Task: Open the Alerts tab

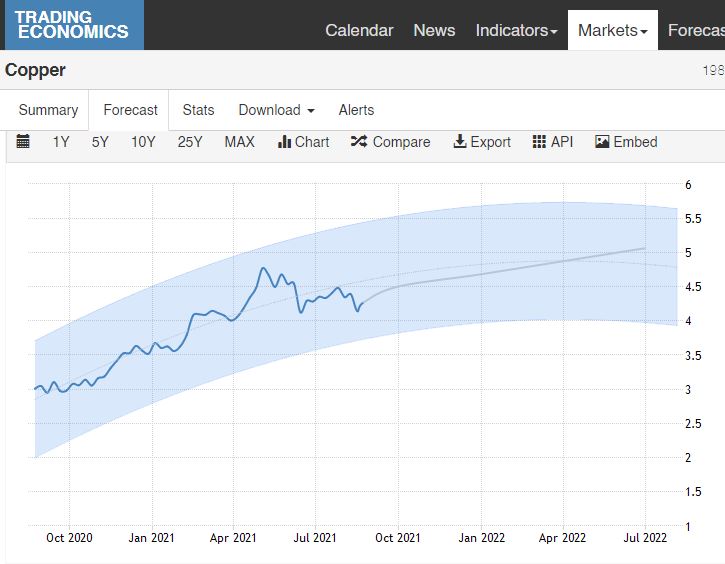Action: (356, 110)
